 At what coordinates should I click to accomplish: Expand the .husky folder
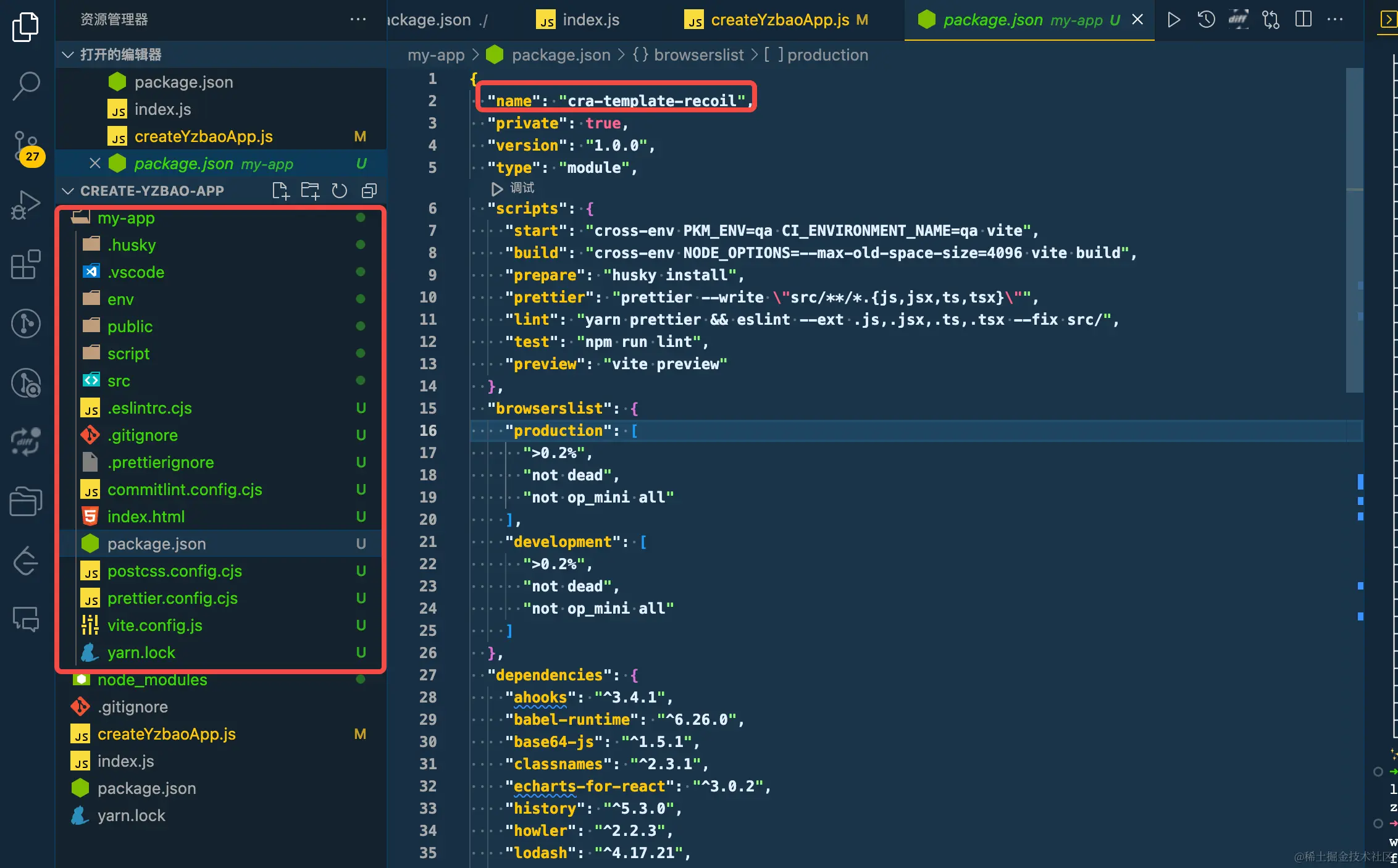coord(131,245)
